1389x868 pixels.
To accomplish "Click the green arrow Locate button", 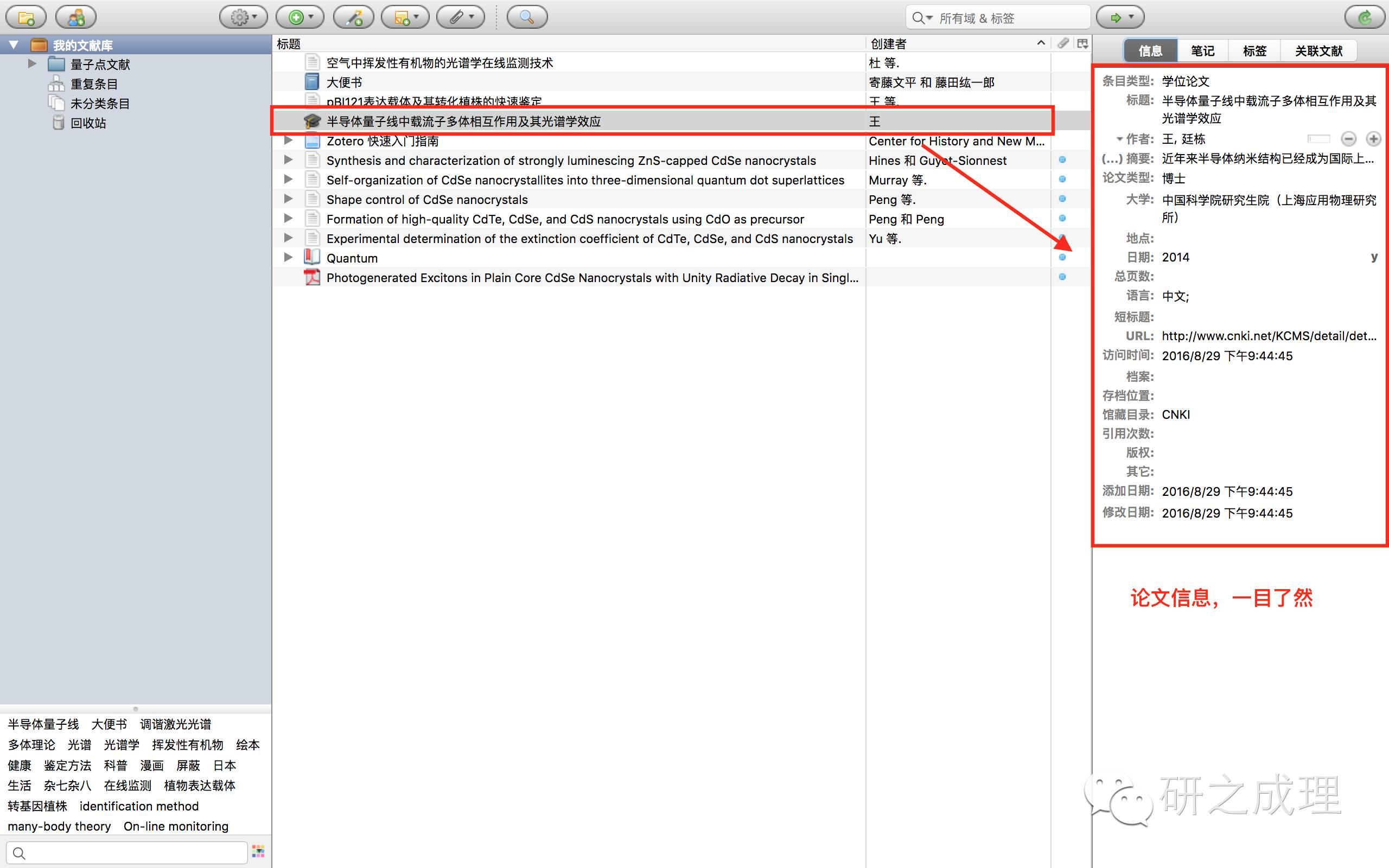I will tap(1119, 17).
